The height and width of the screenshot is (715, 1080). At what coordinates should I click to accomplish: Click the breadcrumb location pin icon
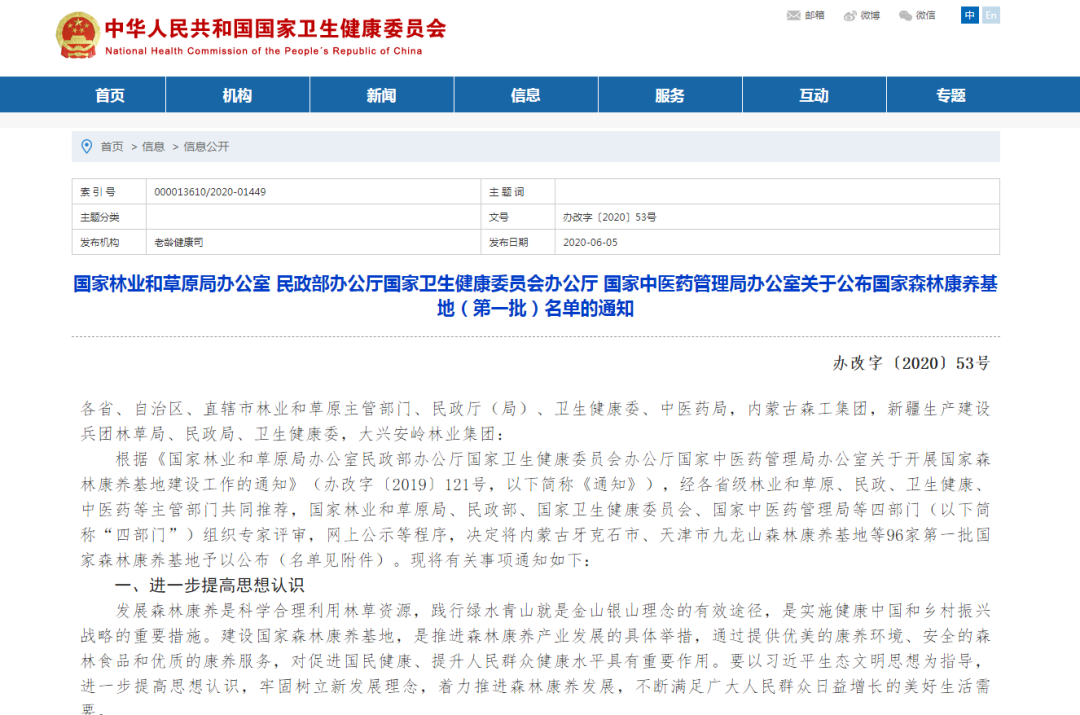point(87,147)
